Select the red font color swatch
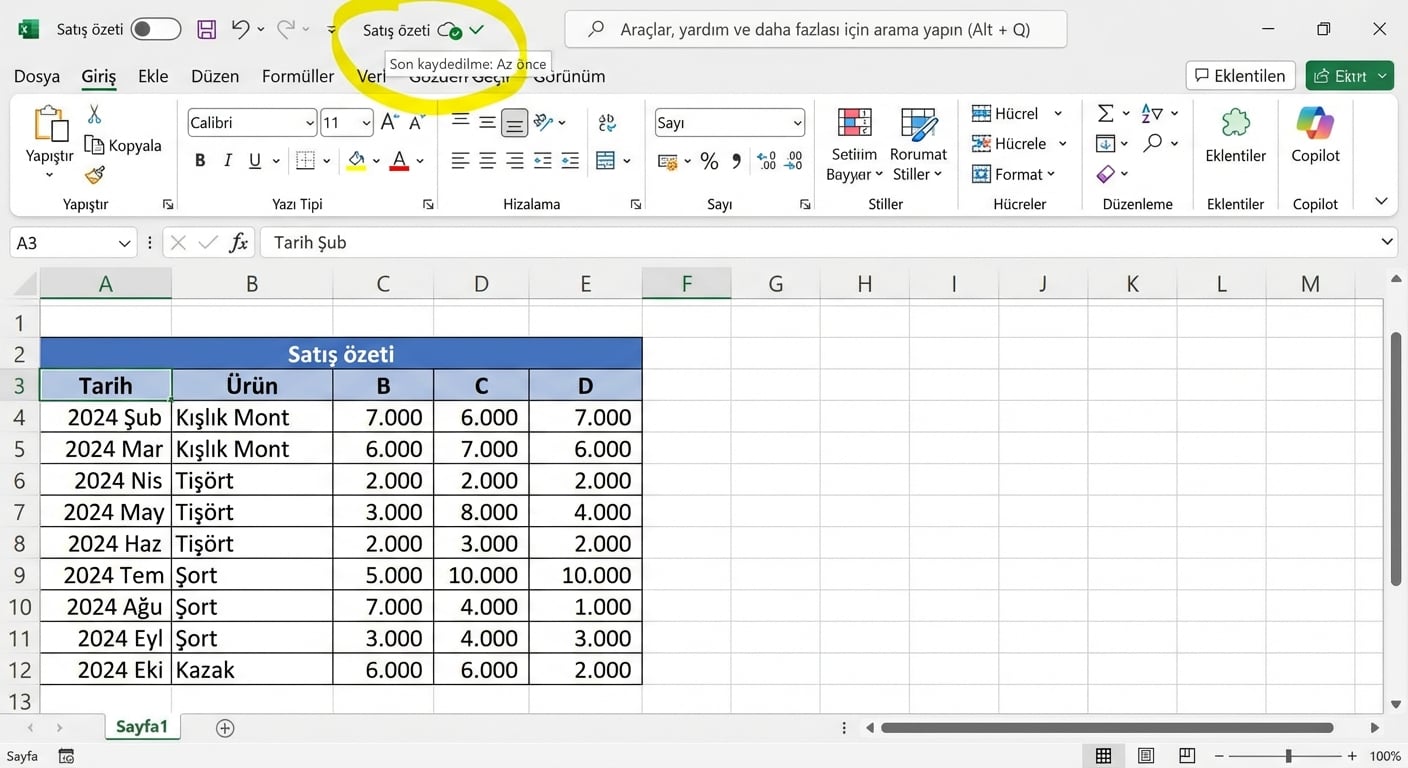The width and height of the screenshot is (1408, 768). [x=399, y=160]
